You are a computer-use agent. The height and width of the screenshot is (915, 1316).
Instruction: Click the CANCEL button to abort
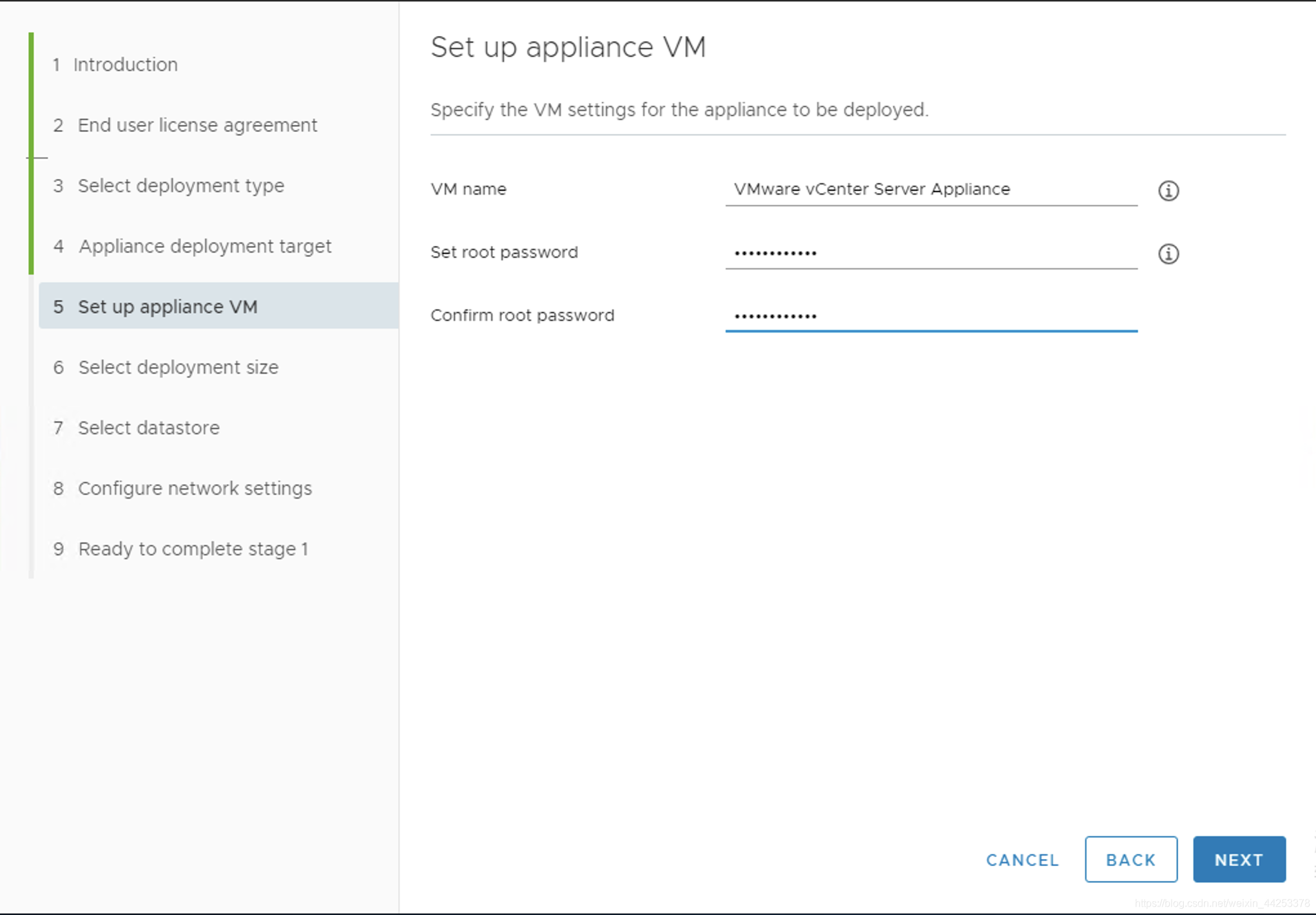1021,859
